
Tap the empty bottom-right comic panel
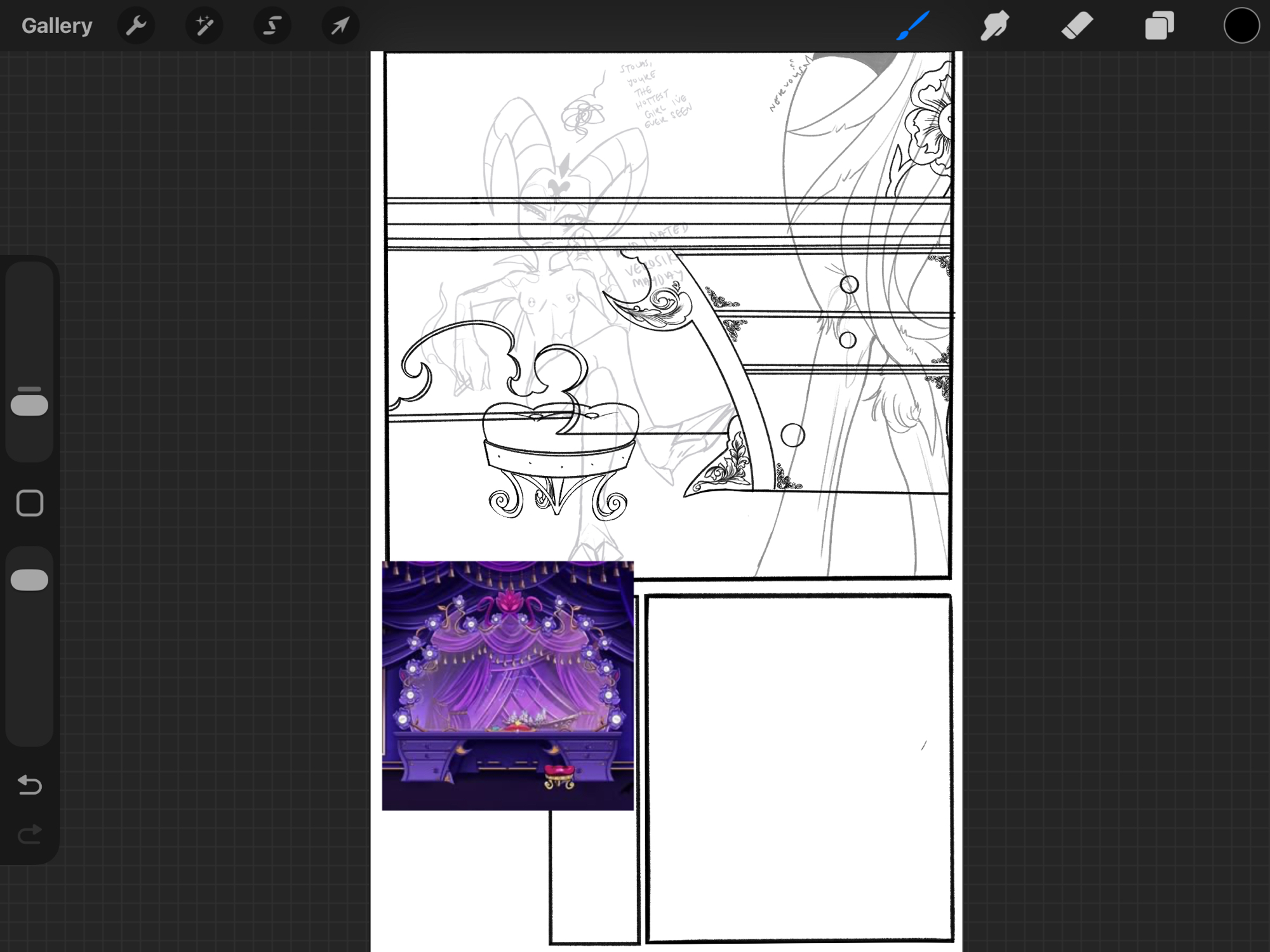pos(799,768)
